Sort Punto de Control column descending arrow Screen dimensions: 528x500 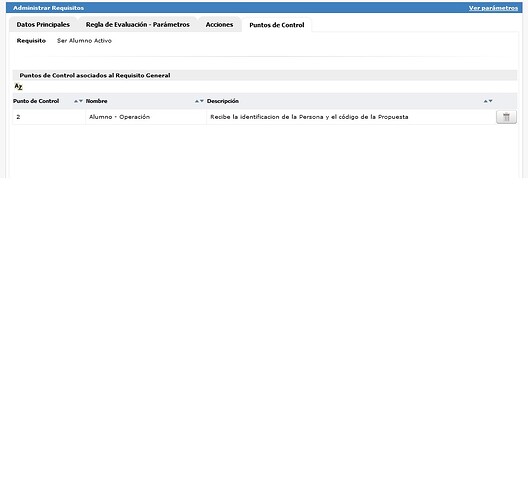[x=81, y=101]
